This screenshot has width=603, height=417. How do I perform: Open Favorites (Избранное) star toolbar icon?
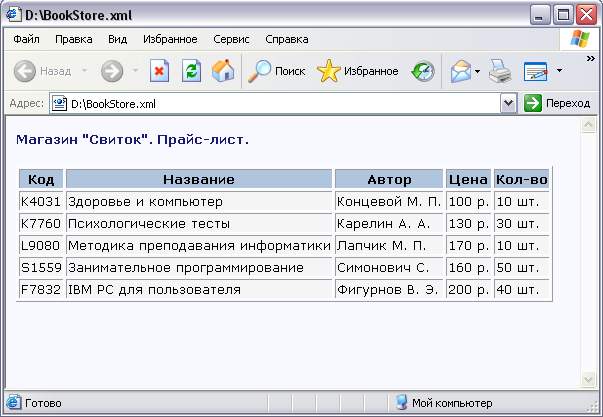click(x=328, y=71)
